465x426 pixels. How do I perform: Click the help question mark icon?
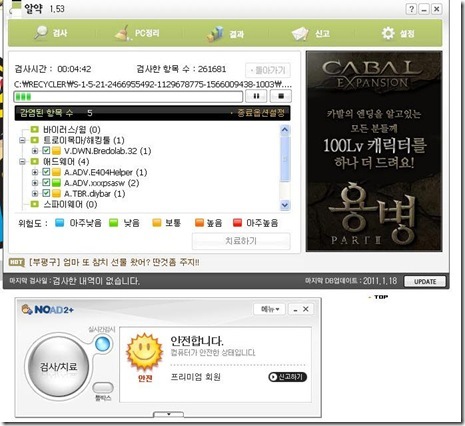(x=411, y=9)
